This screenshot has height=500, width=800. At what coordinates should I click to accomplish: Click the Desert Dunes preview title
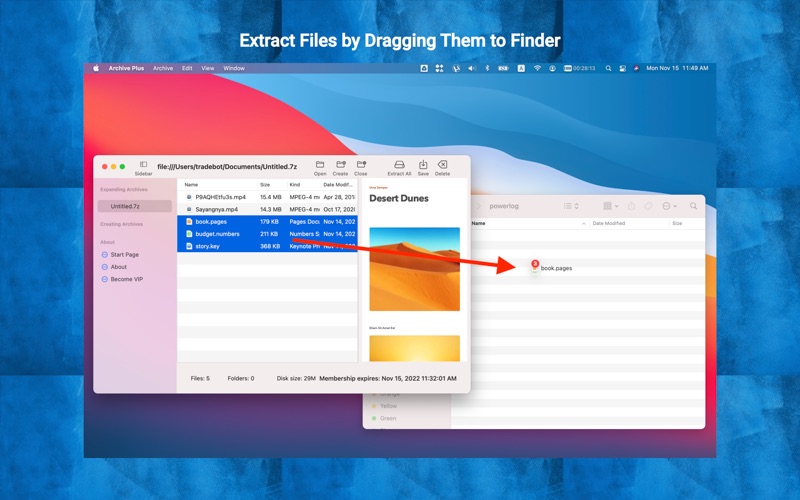point(399,198)
